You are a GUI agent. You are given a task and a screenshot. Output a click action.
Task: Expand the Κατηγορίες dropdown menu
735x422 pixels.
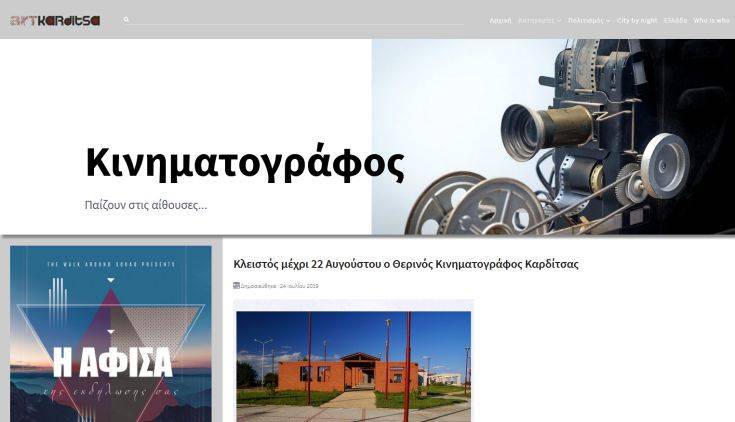[x=536, y=21]
